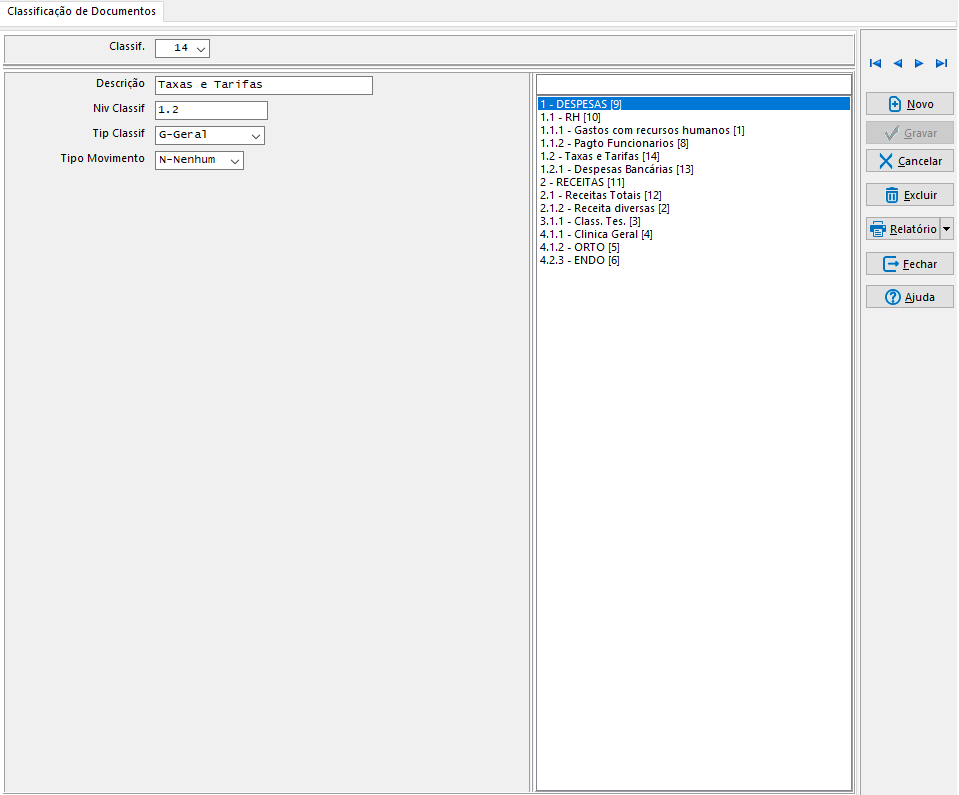Jump to the last record arrow
Viewport: 959px width, 795px height.
click(941, 63)
